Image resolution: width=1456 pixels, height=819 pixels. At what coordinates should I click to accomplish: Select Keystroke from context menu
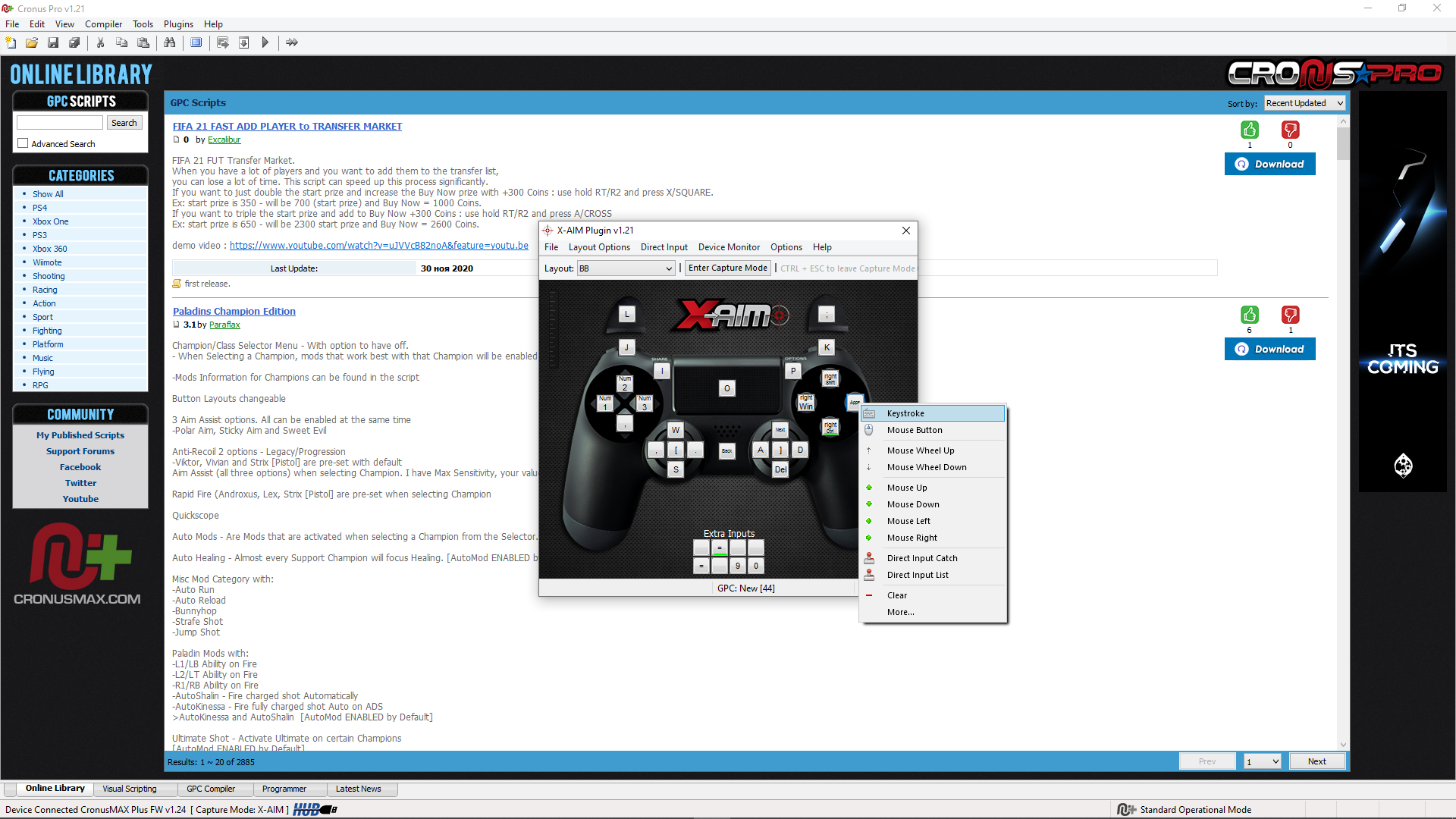[x=905, y=413]
